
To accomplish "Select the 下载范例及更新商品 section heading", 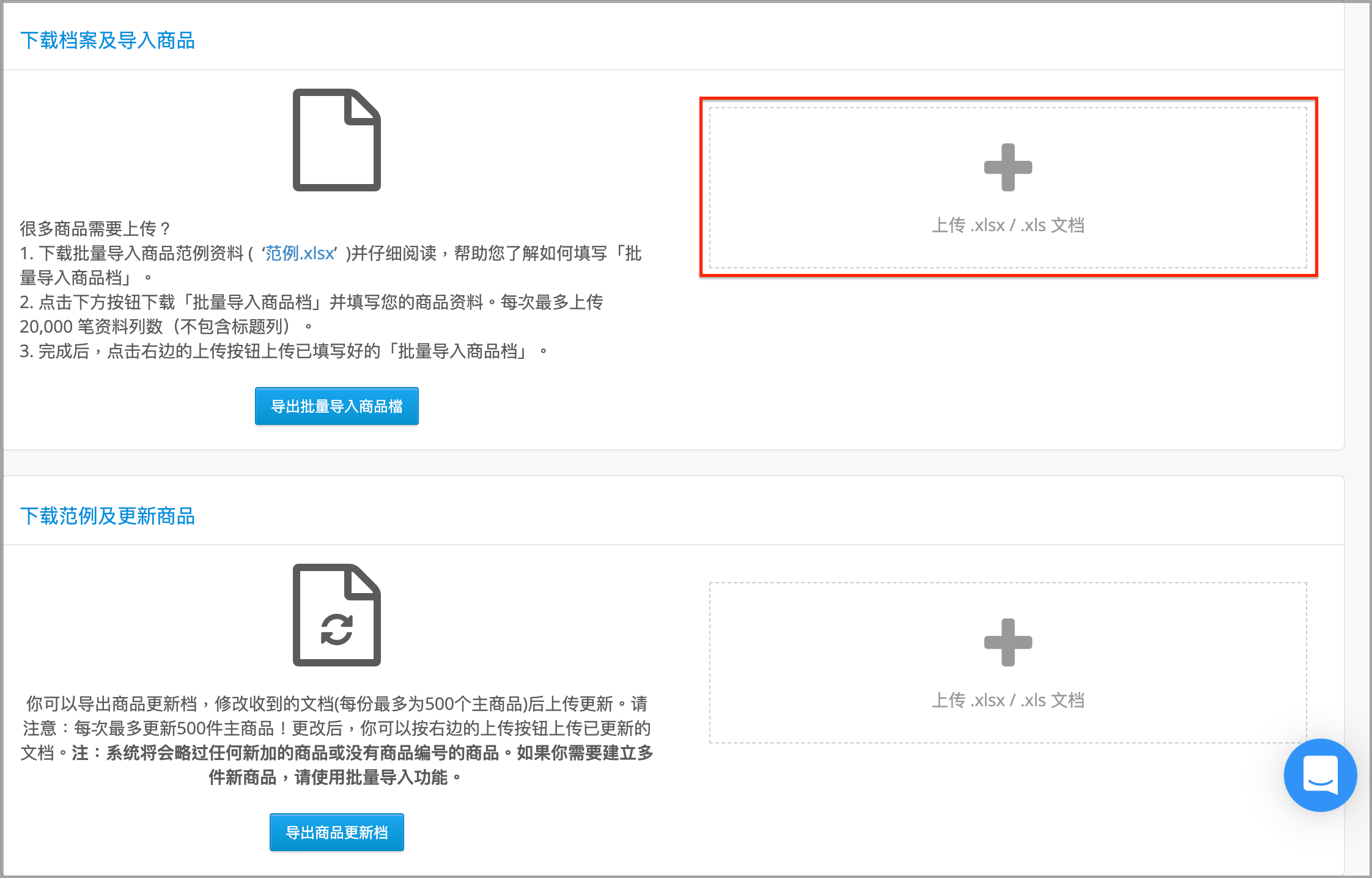I will tap(108, 516).
